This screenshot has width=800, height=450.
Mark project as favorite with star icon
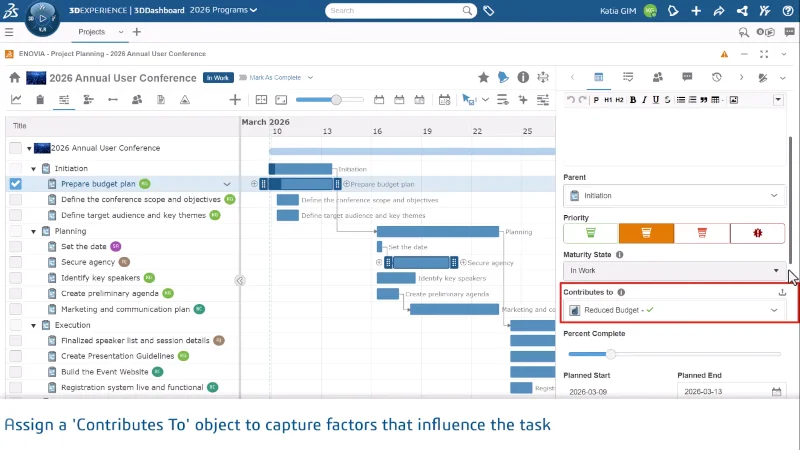coord(483,78)
